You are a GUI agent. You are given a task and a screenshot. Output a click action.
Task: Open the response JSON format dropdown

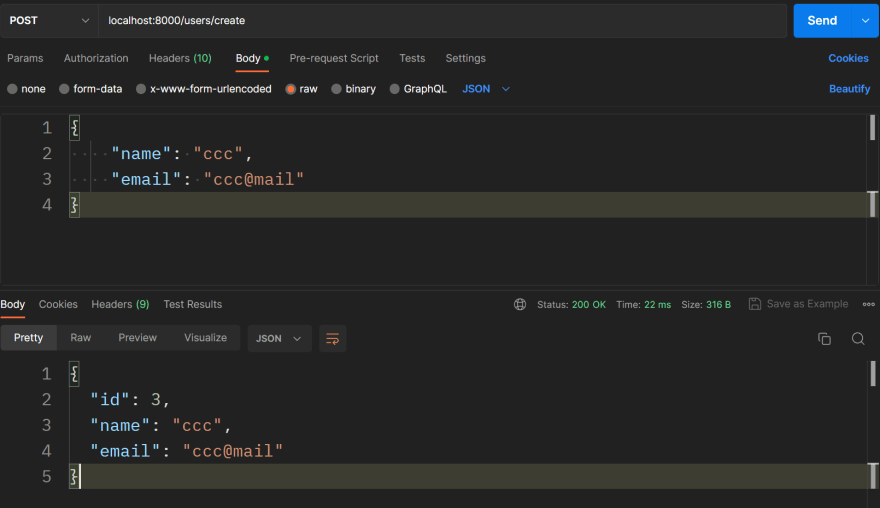[279, 338]
